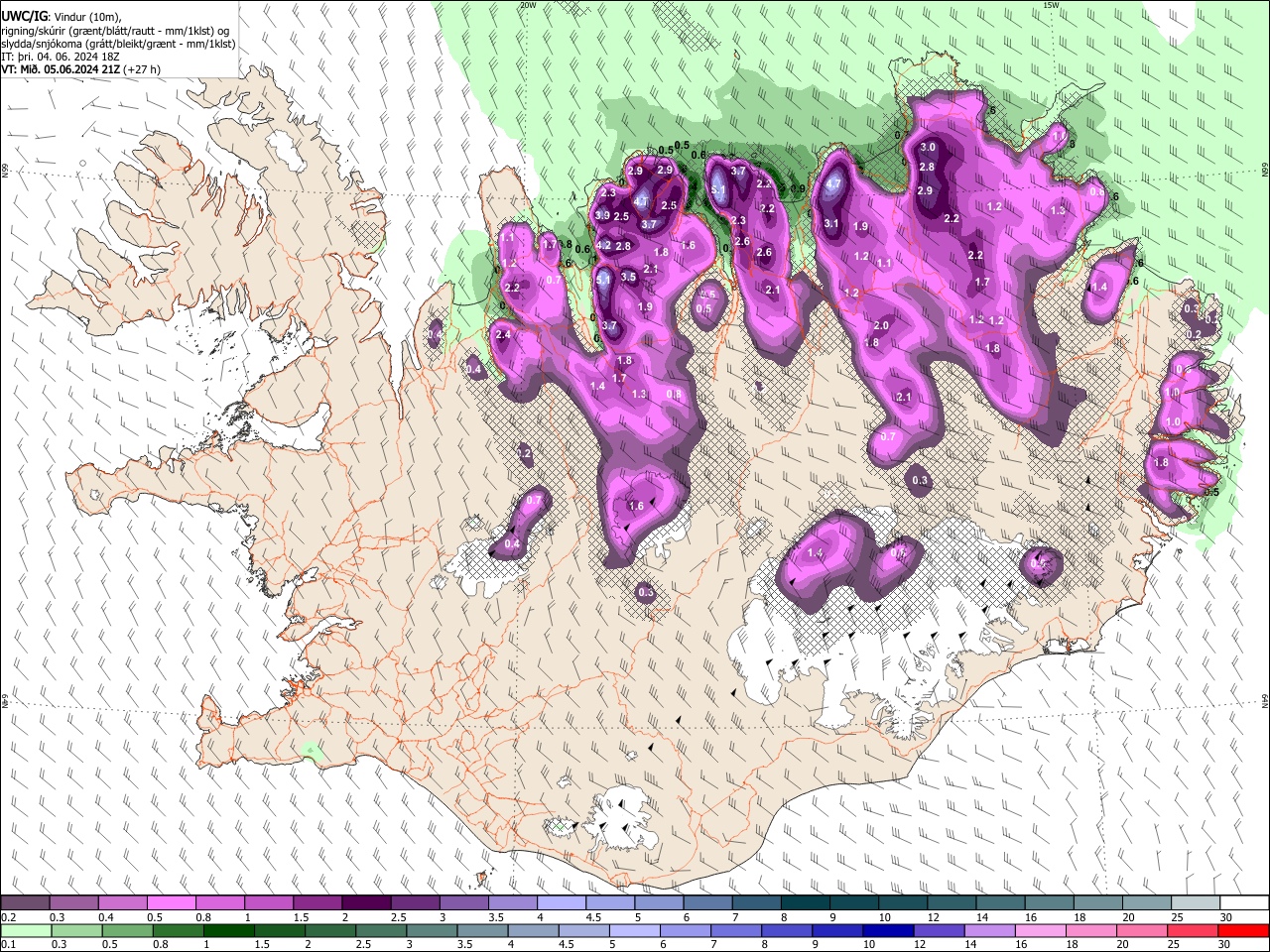Viewport: 1270px width, 952px height.
Task: Click bottom legend dark green swatch between 1 and 1.5
Action: 228,930
